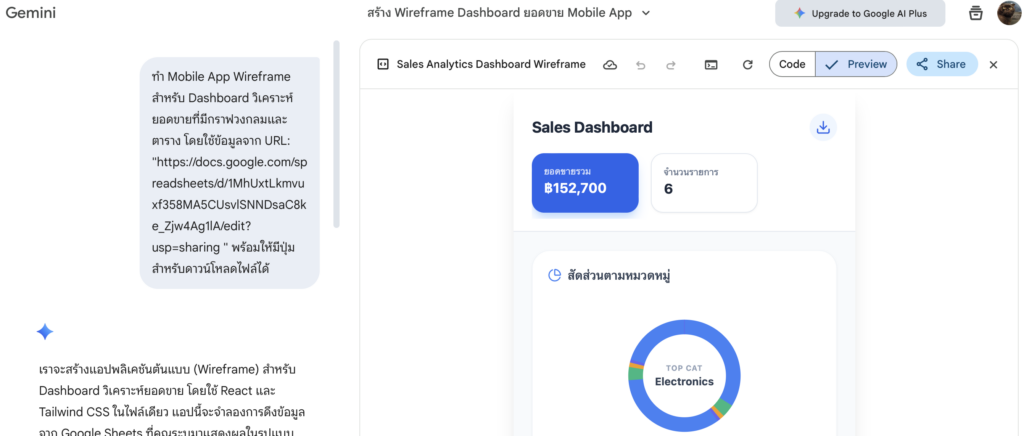Click the Sales Analytics Dashboard Wireframe title
Viewport: 1024px width, 436px height.
click(x=491, y=64)
